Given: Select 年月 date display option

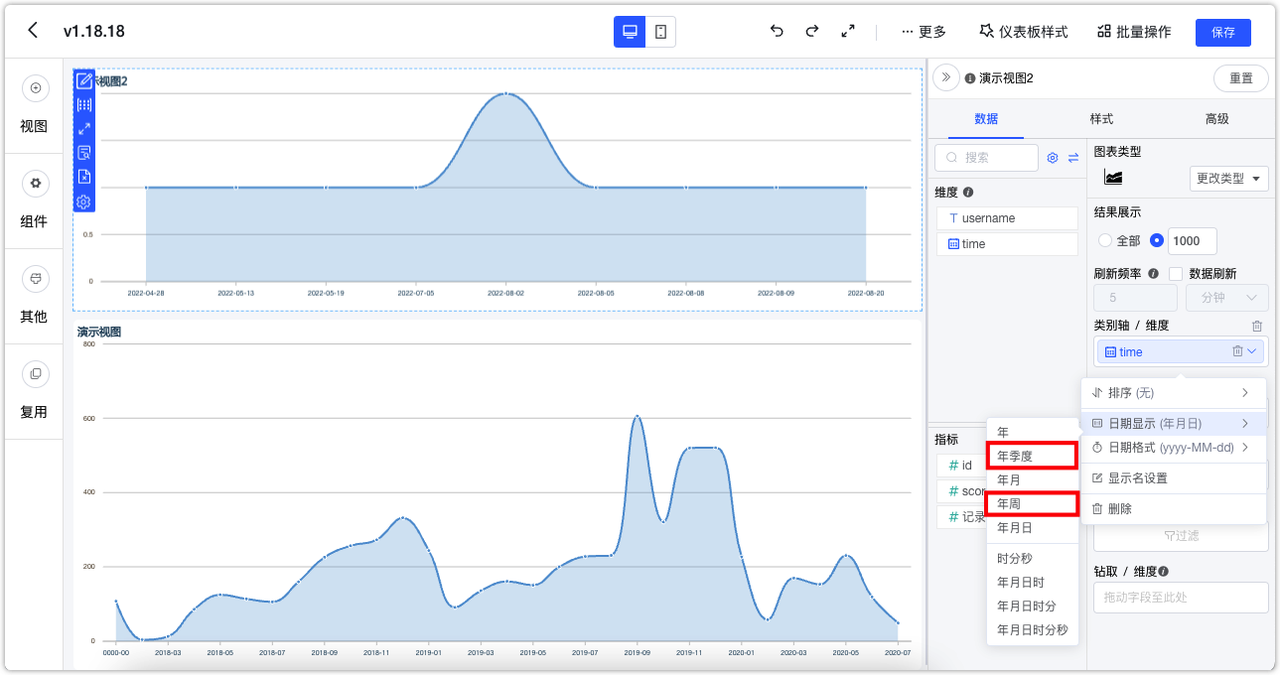Looking at the screenshot, I should (1033, 480).
